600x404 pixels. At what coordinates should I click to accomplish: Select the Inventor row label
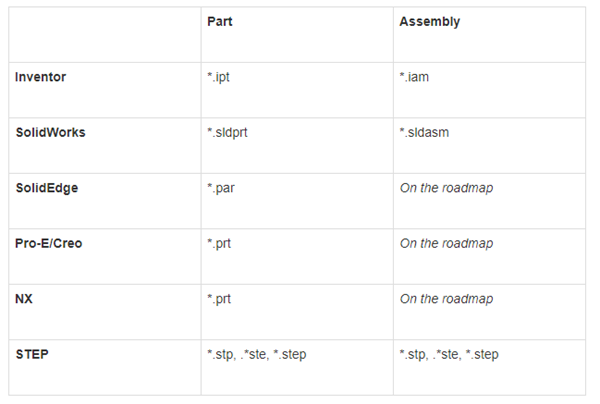39,77
